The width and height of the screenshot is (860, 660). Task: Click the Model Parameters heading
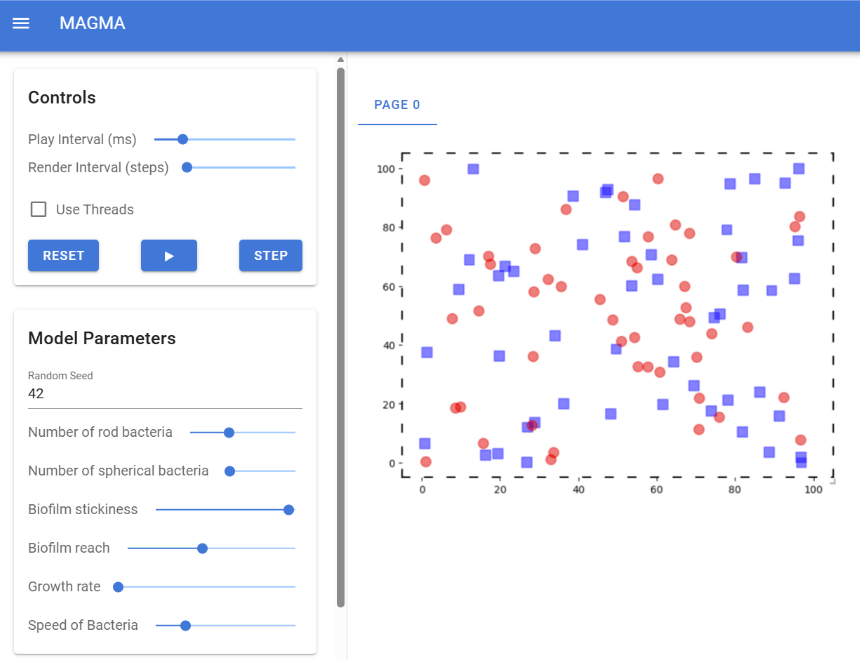tap(102, 338)
